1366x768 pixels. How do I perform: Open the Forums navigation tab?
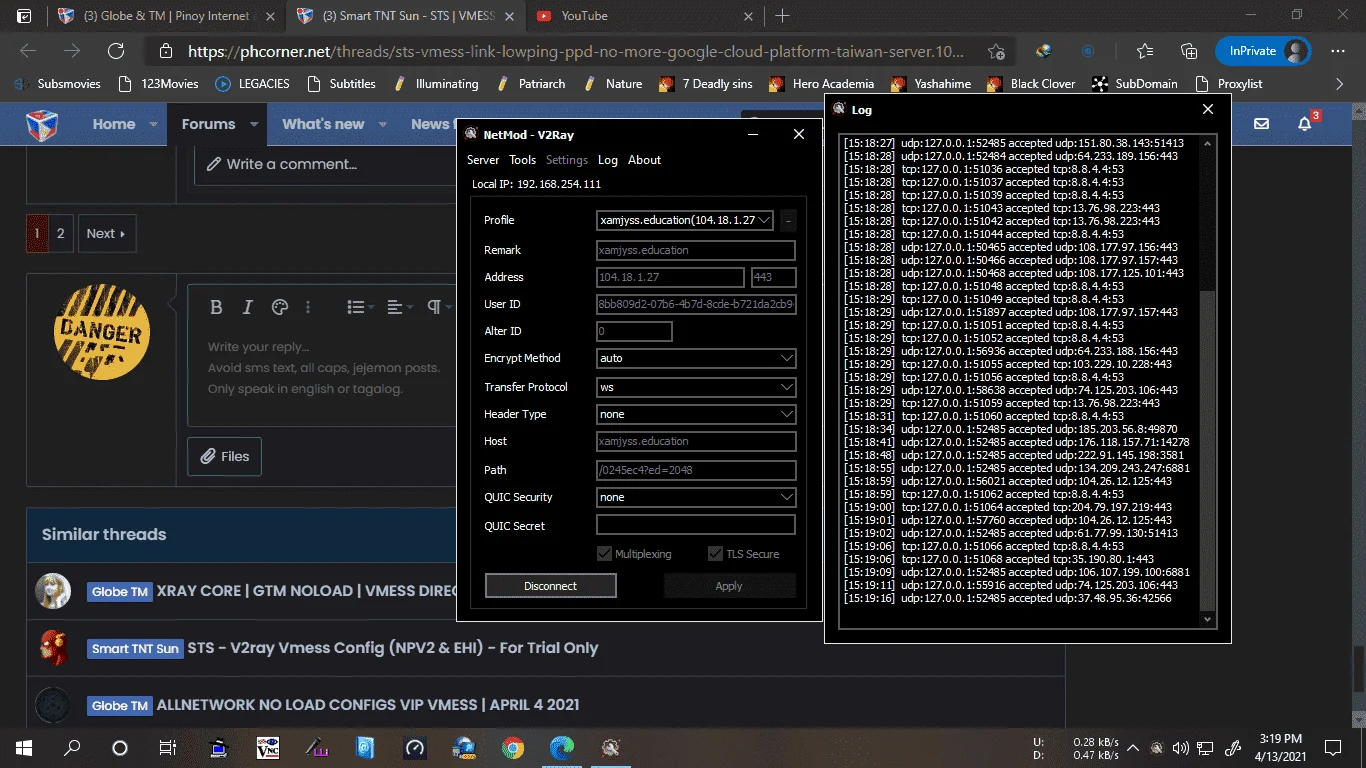[x=208, y=124]
